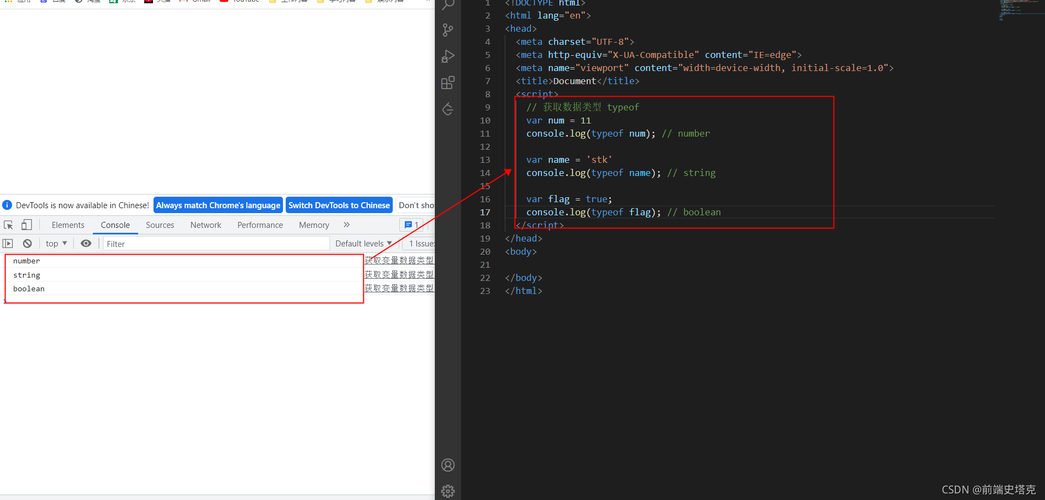Open source link beside number output

(399, 261)
